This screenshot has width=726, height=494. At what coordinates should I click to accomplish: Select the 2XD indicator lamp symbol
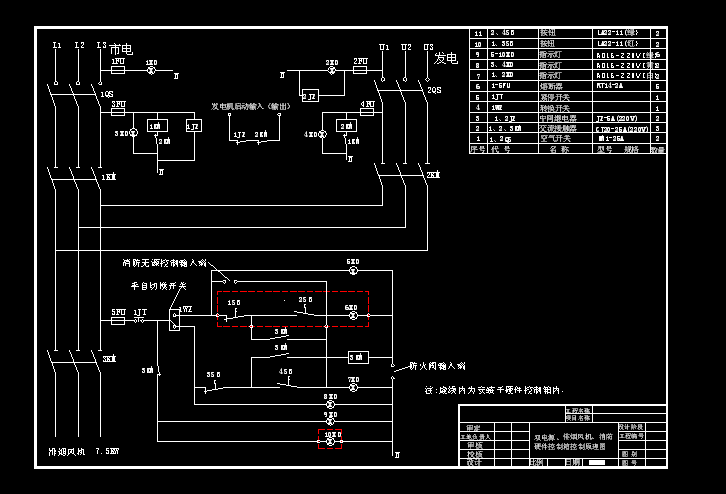(x=332, y=70)
